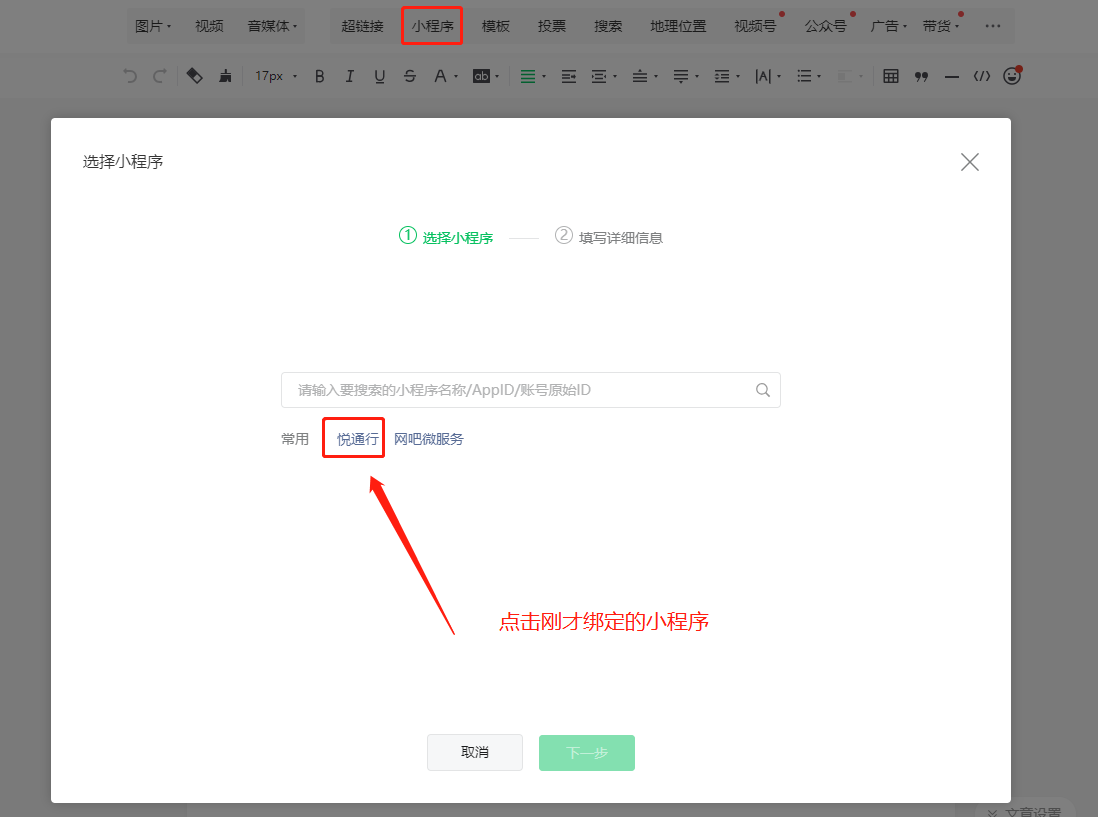
Task: Choose the 悦通行 mini program
Action: [x=358, y=439]
